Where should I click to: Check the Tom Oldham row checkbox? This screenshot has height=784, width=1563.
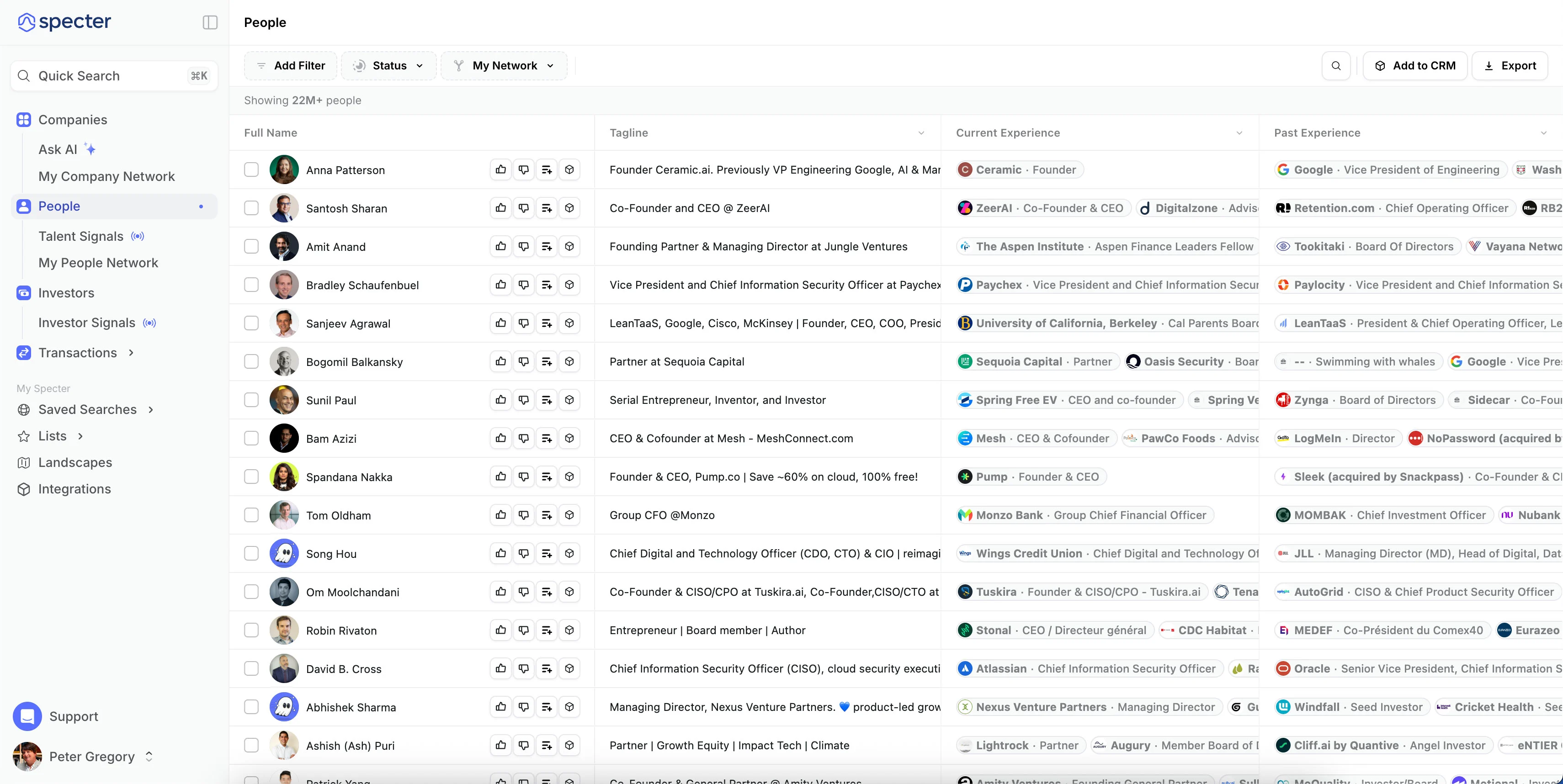(251, 515)
